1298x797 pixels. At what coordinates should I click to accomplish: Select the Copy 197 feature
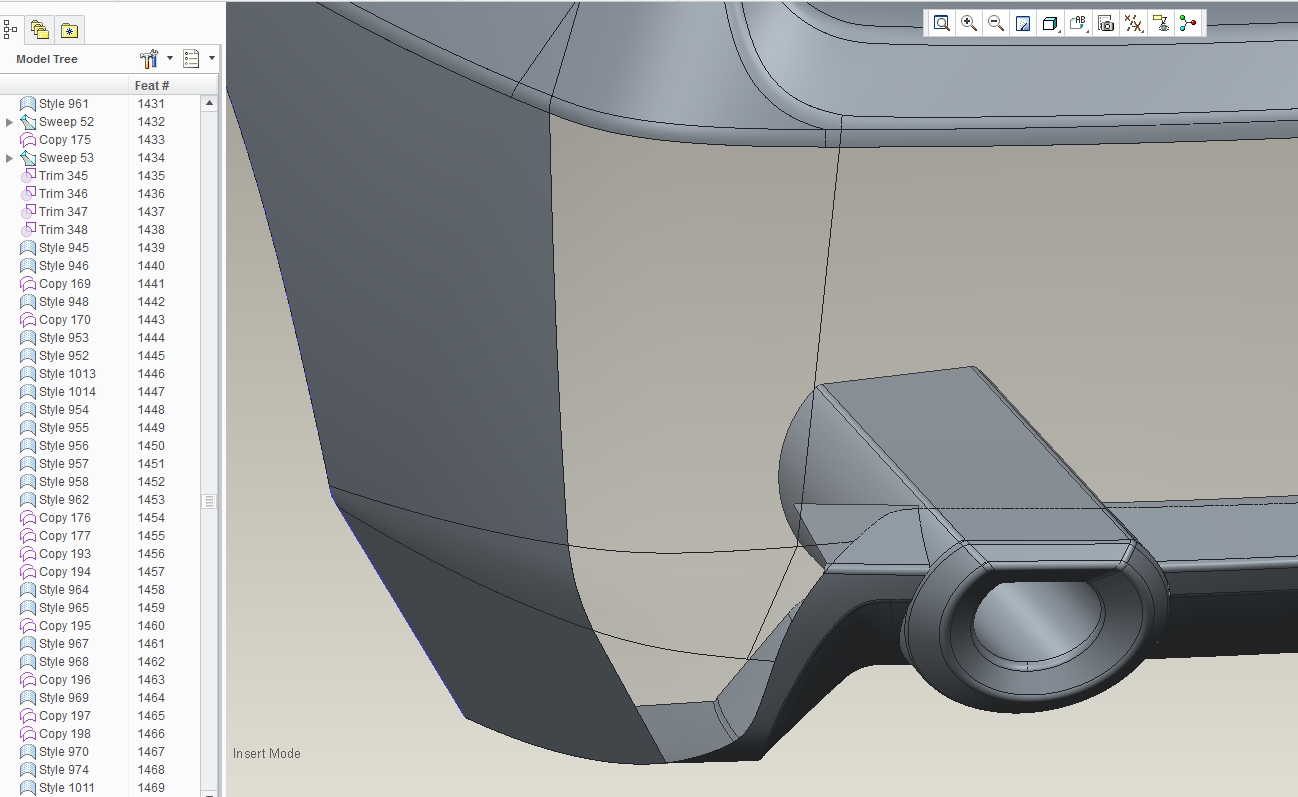pyautogui.click(x=65, y=716)
